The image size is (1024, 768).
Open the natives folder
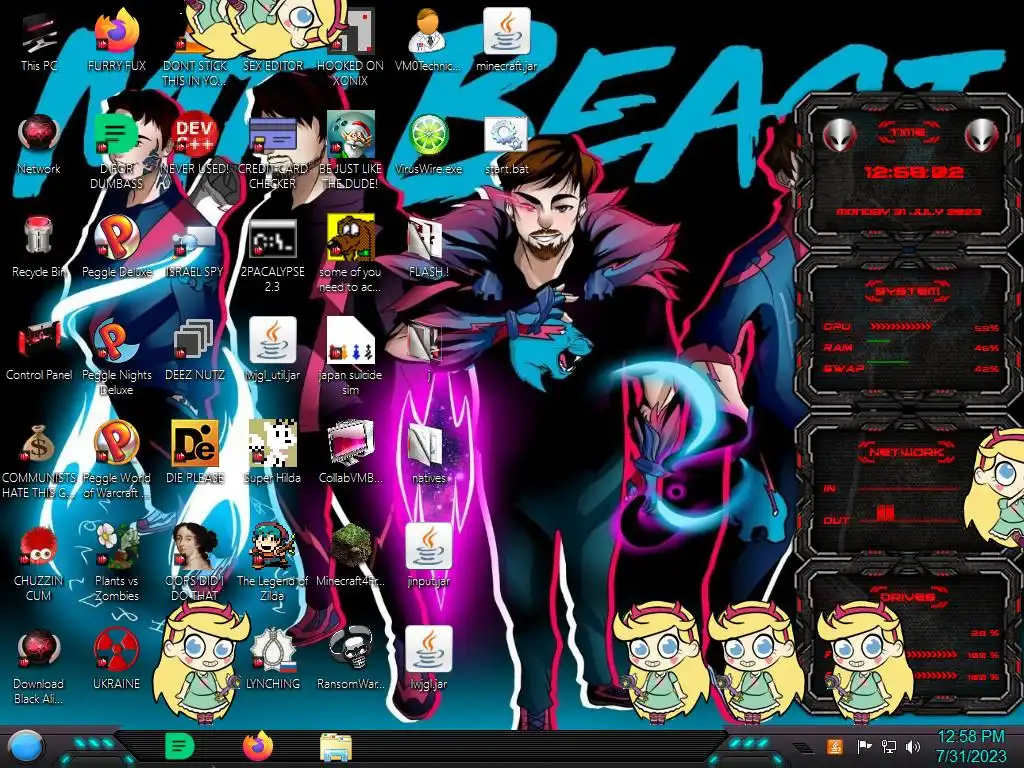coord(428,453)
